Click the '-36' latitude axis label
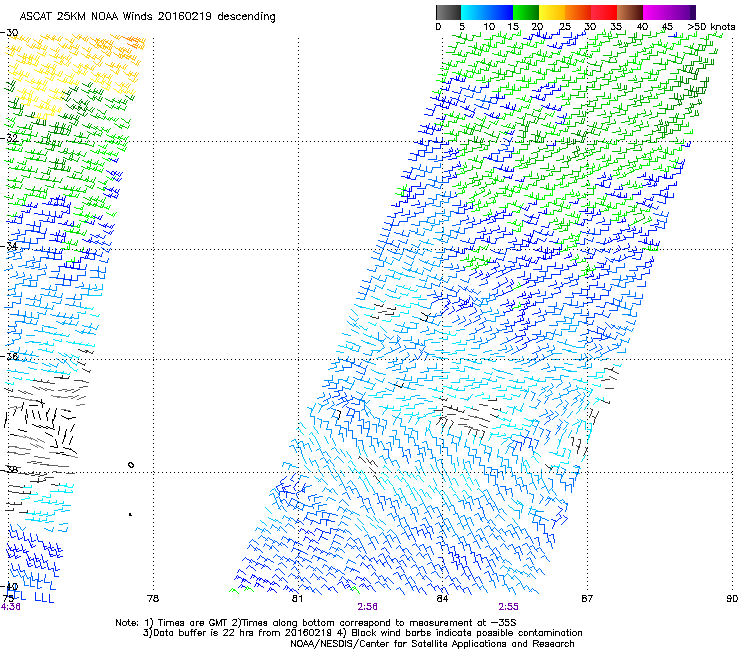The width and height of the screenshot is (740, 650). [9, 356]
